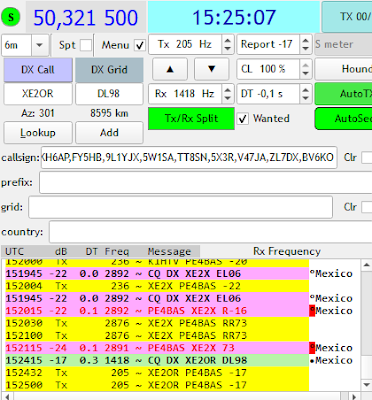
Task: Select row 152115 PE4BAS XE2X 73
Action: [157, 348]
